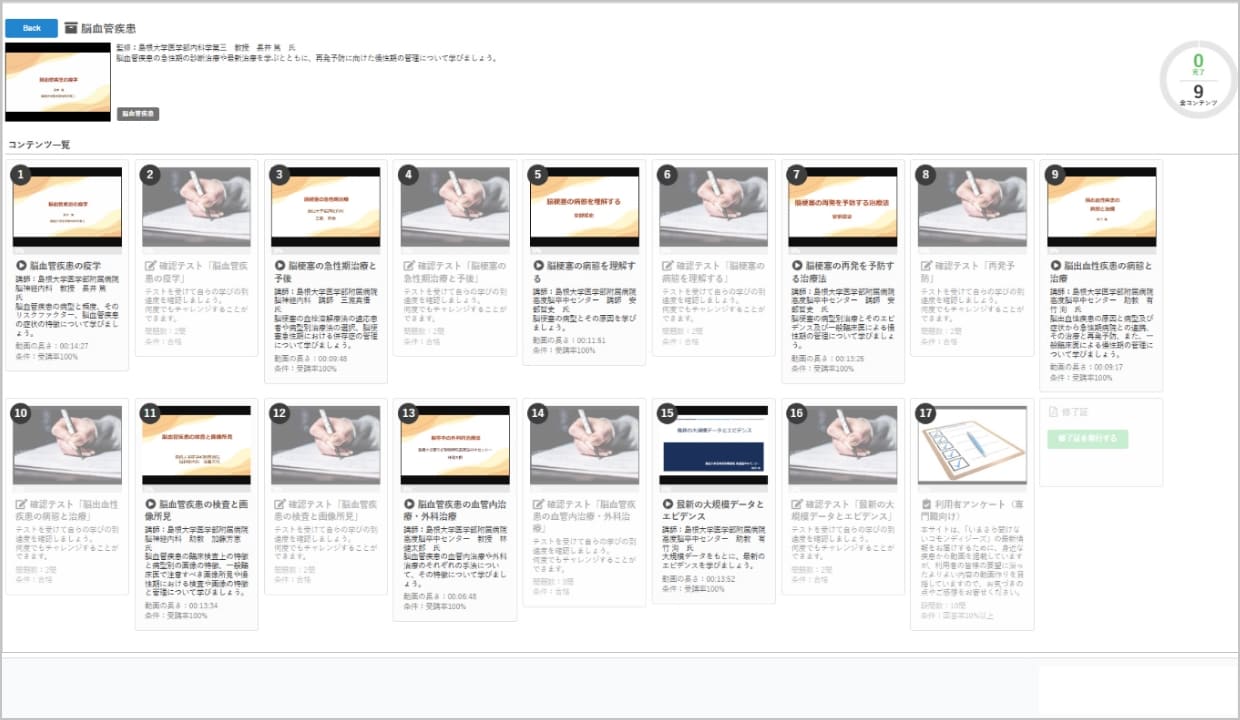
Task: Click the play icon for 脳梗塞の病態を理解する
Action: (x=538, y=266)
